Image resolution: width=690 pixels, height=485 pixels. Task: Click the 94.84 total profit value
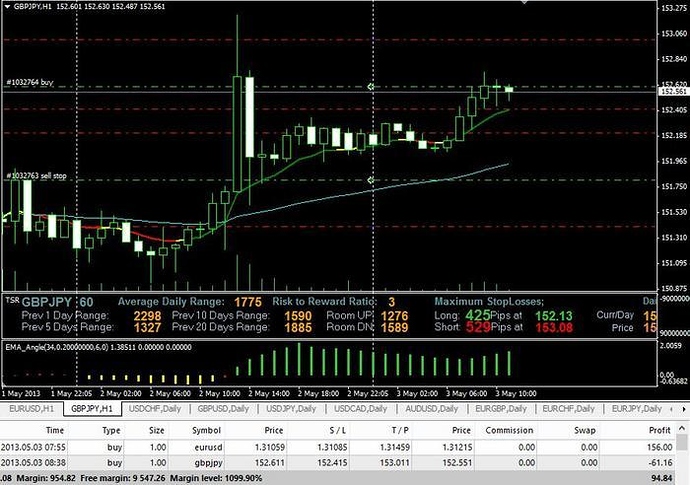(x=662, y=478)
